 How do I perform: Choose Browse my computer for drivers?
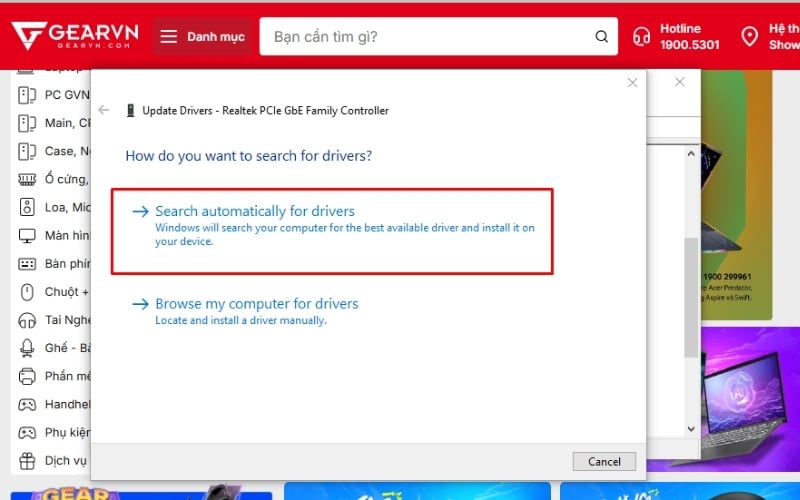click(245, 311)
